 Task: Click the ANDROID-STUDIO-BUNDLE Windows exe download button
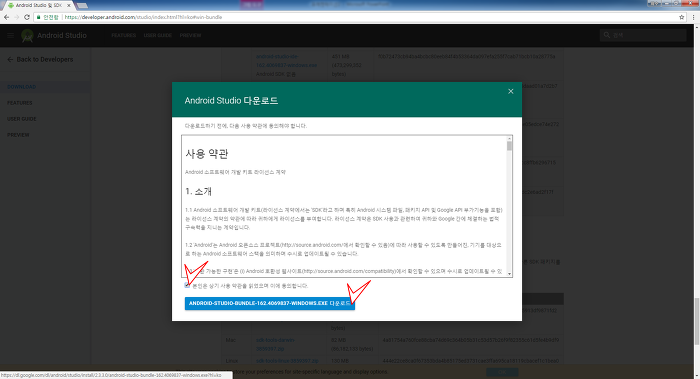(270, 304)
